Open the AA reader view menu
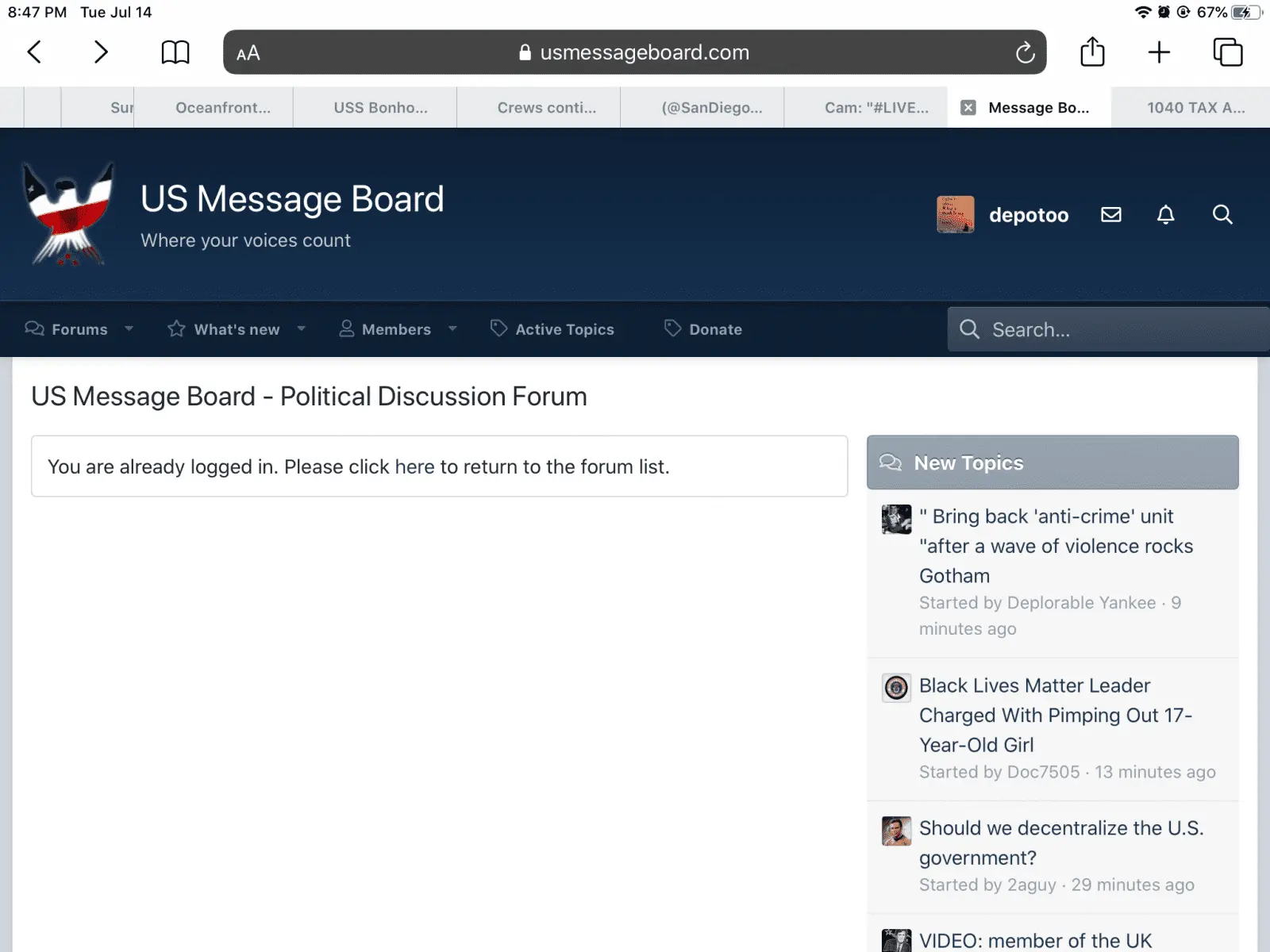This screenshot has width=1270, height=952. [x=248, y=53]
